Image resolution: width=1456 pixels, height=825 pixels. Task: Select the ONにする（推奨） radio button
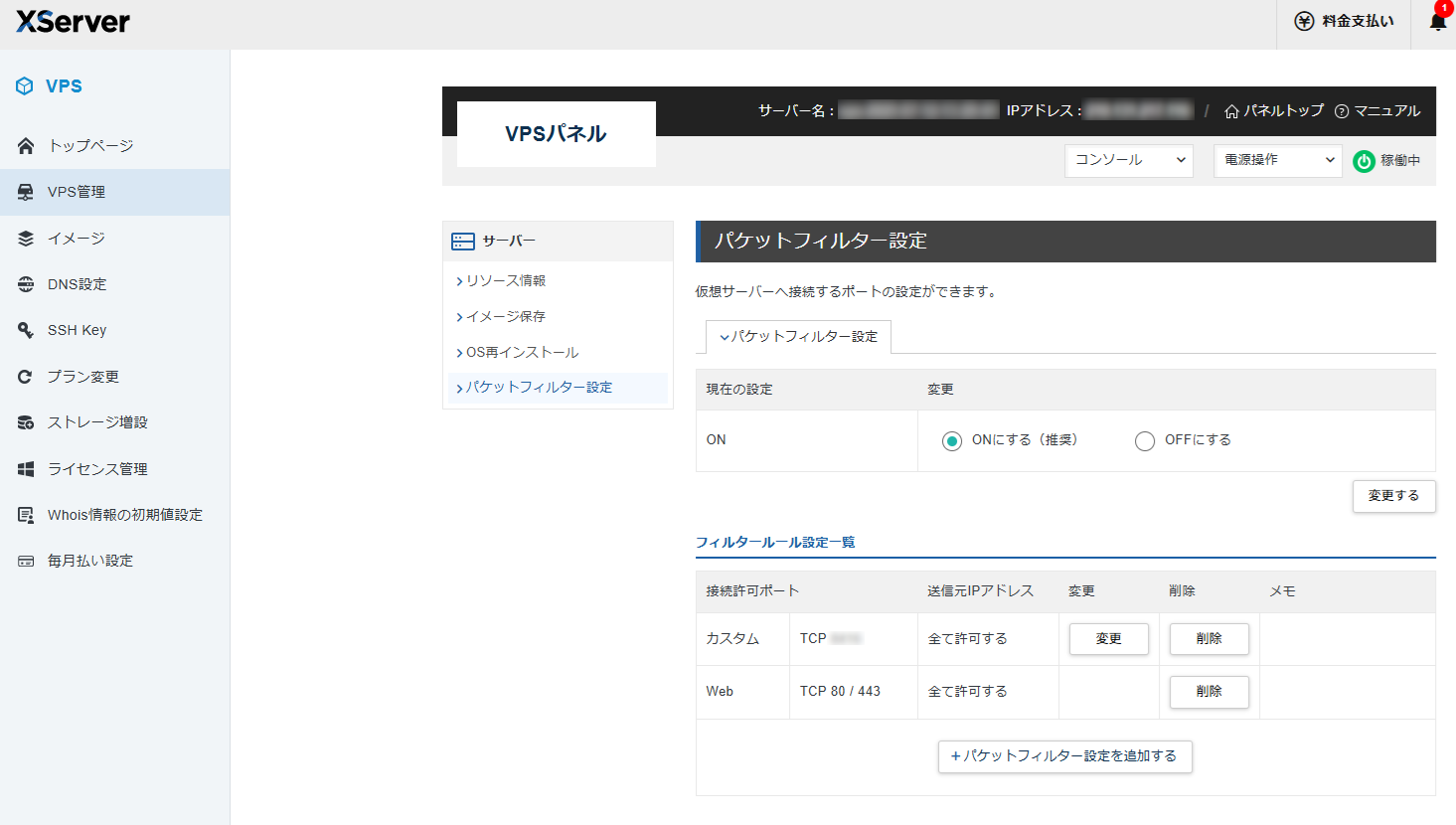tap(952, 441)
